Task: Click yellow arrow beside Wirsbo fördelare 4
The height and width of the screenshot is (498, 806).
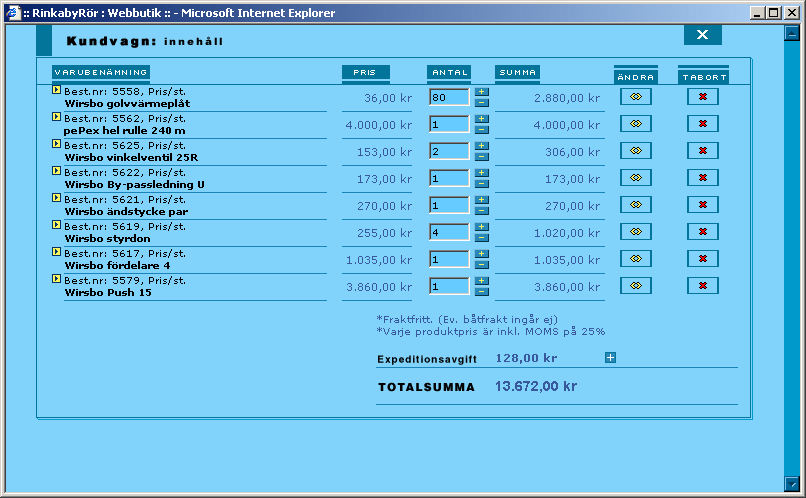Action: click(57, 252)
